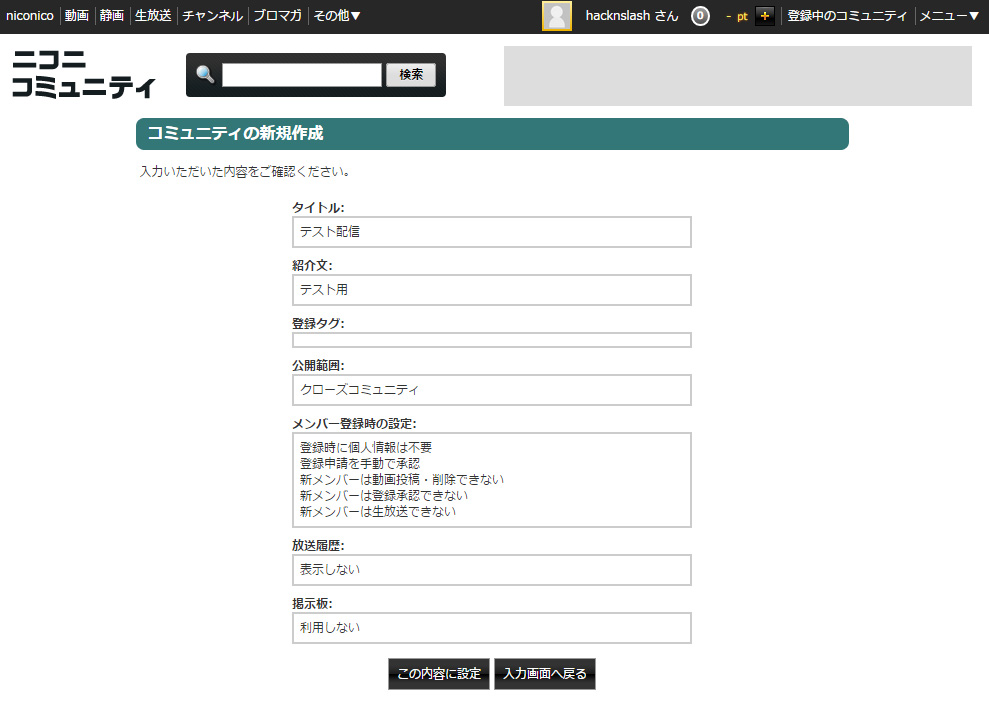Open the niconico home link
Screen dimensions: 989x701
point(30,16)
